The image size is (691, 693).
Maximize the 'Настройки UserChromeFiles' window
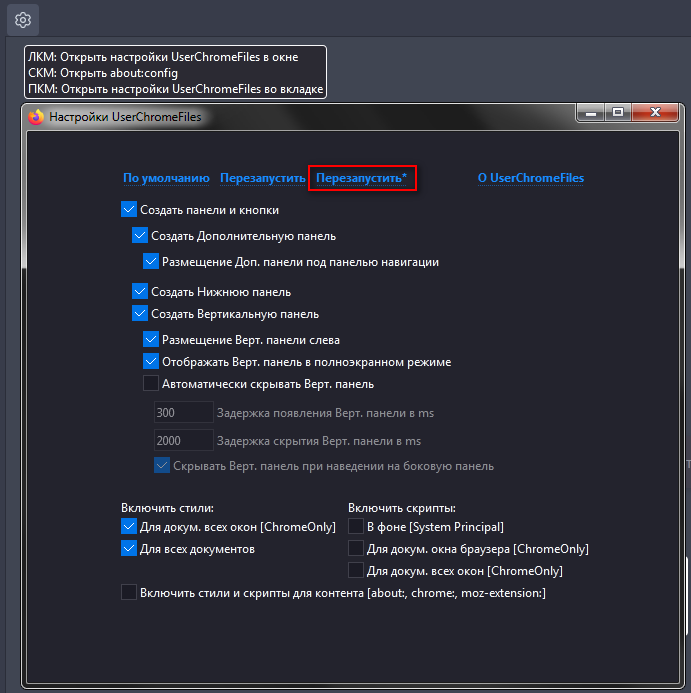coord(618,113)
